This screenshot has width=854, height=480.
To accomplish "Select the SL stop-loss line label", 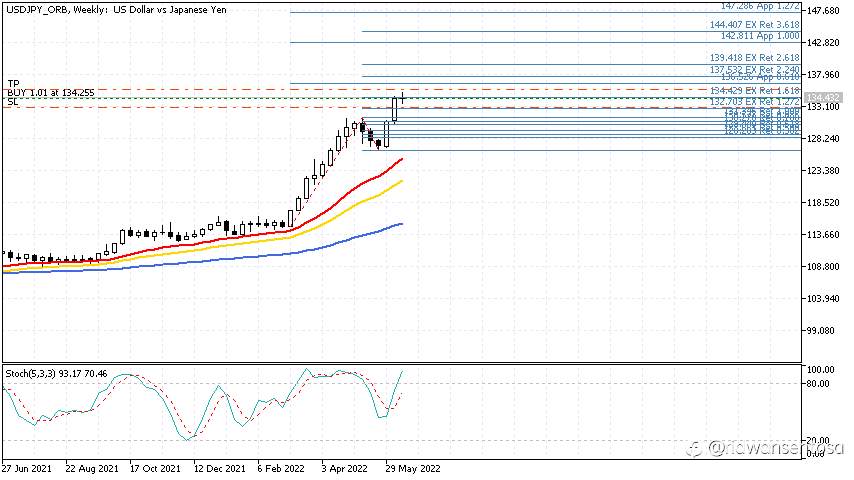I will click(13, 101).
